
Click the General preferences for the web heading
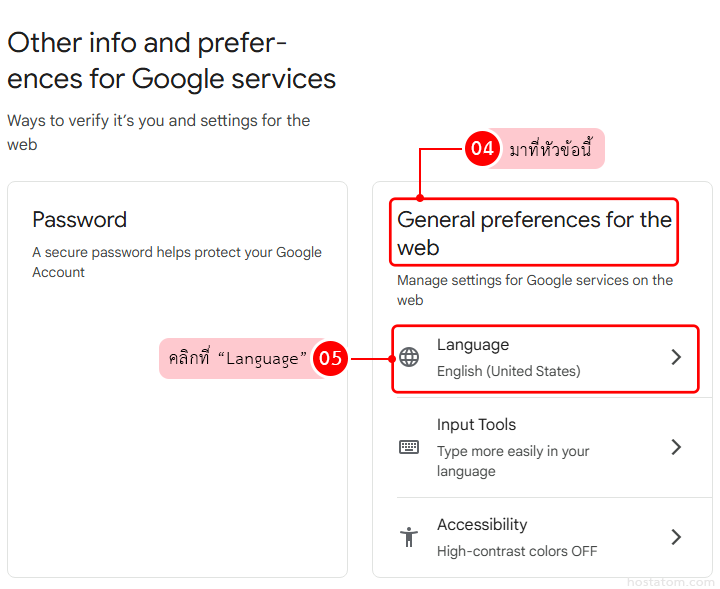(x=534, y=233)
